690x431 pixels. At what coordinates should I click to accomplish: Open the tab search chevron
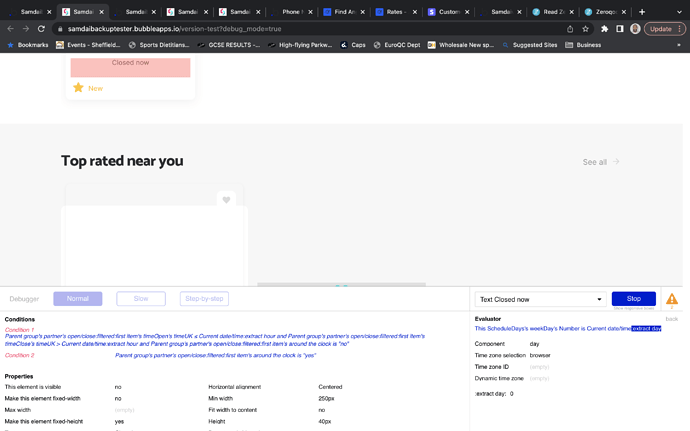(x=679, y=12)
